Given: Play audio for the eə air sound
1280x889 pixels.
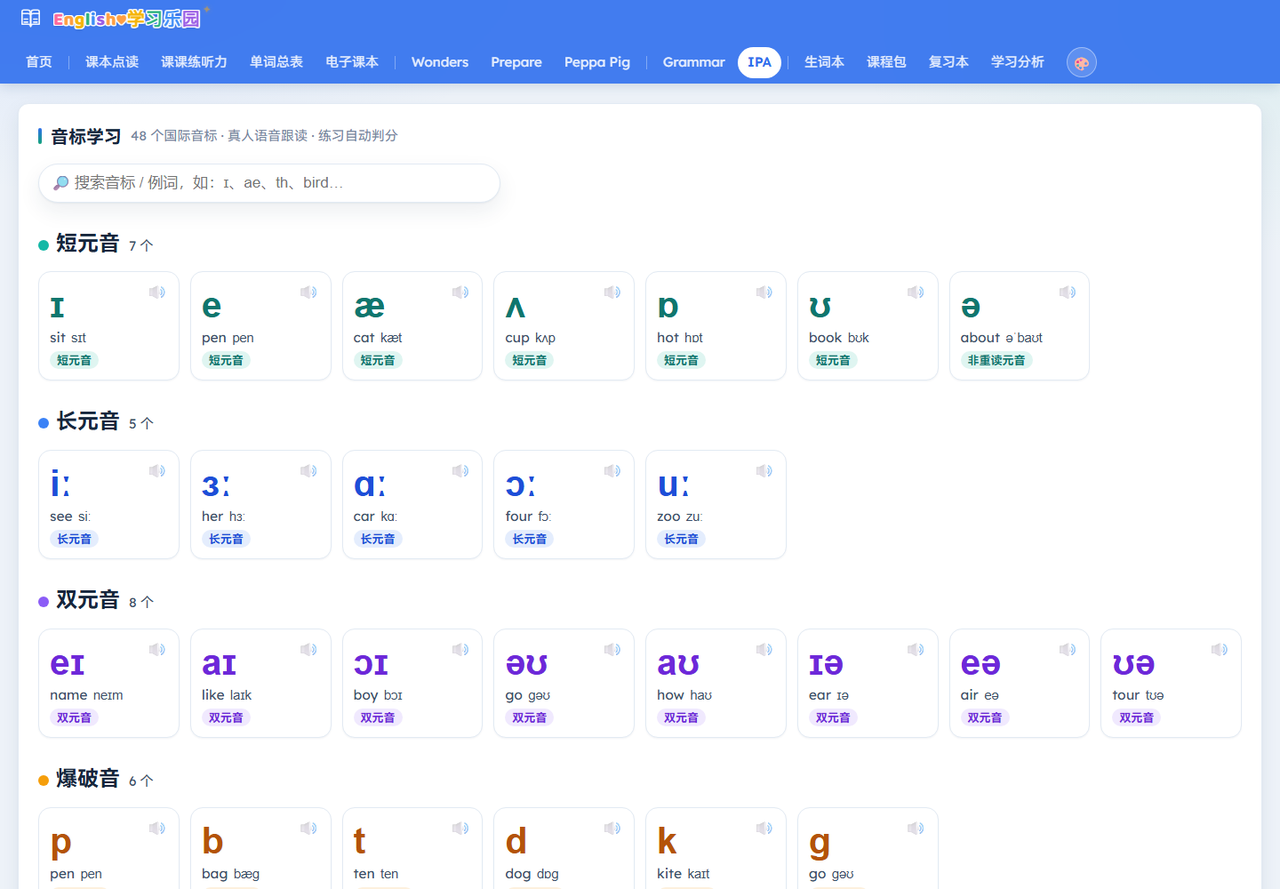Looking at the screenshot, I should [1067, 650].
